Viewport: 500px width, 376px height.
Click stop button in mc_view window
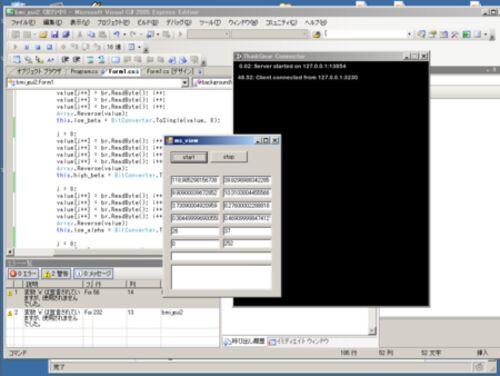[229, 157]
